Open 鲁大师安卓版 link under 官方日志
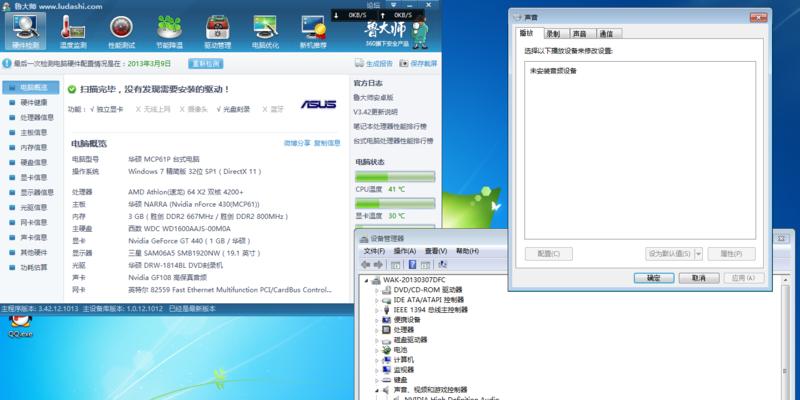This screenshot has width=800, height=400. click(373, 97)
